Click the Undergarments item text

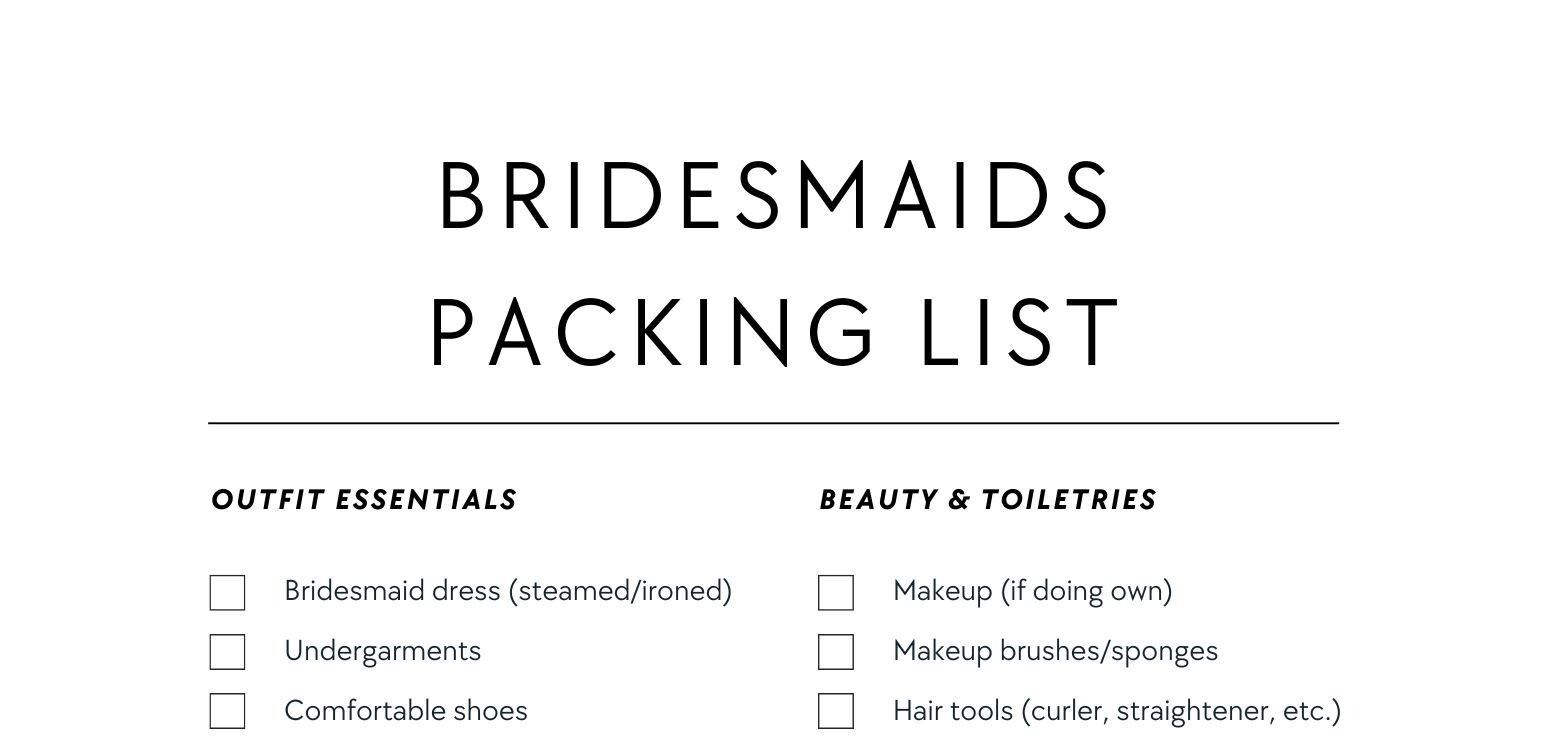[x=383, y=651]
